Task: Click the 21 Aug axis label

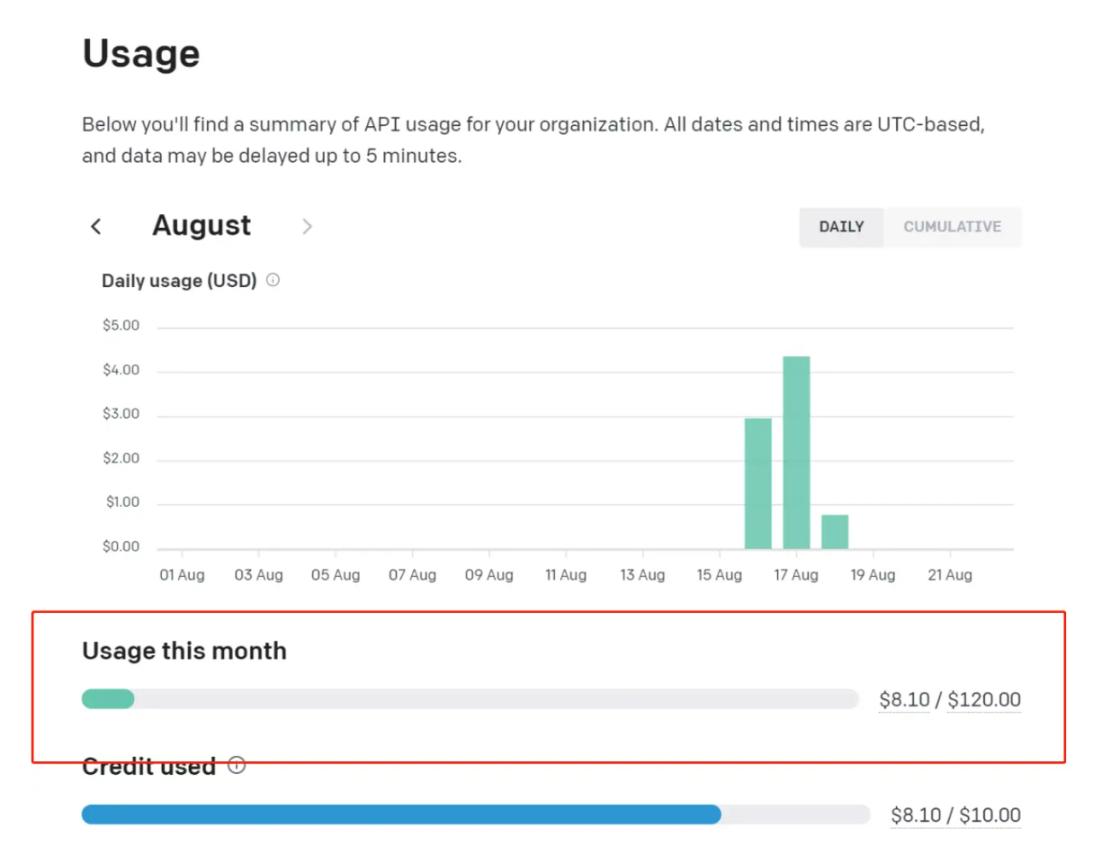Action: (949, 575)
